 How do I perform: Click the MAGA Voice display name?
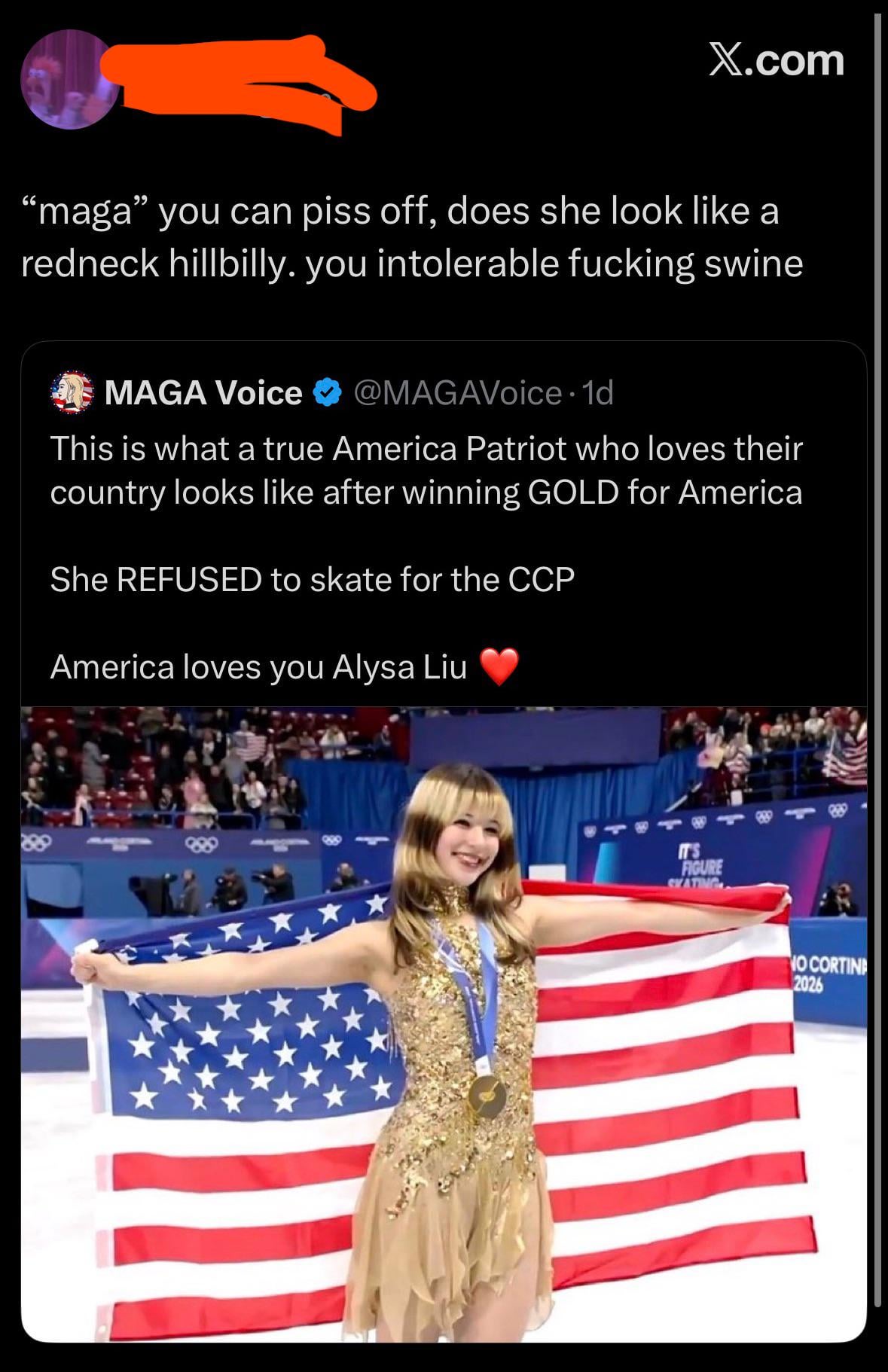click(x=203, y=393)
